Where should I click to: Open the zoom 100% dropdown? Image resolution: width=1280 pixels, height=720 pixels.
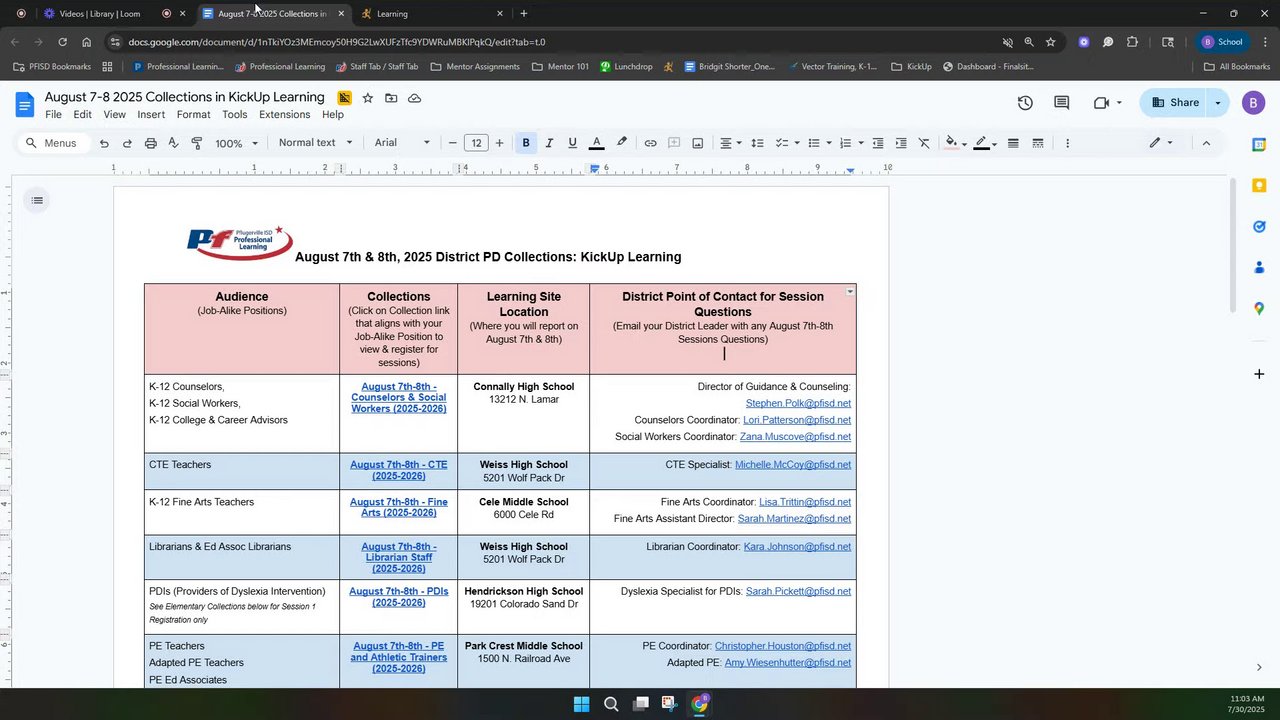click(x=236, y=143)
